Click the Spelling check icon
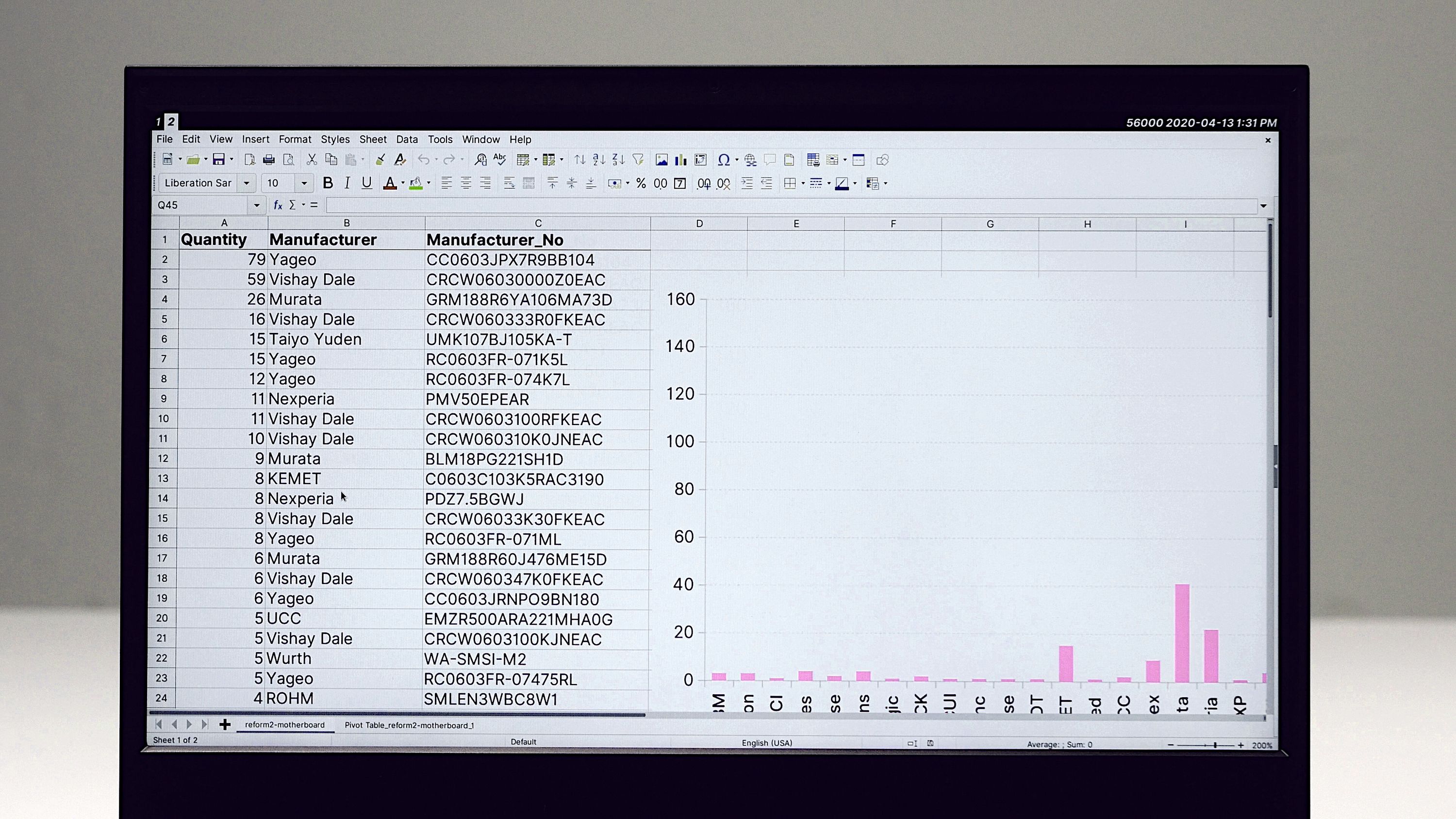 500,160
